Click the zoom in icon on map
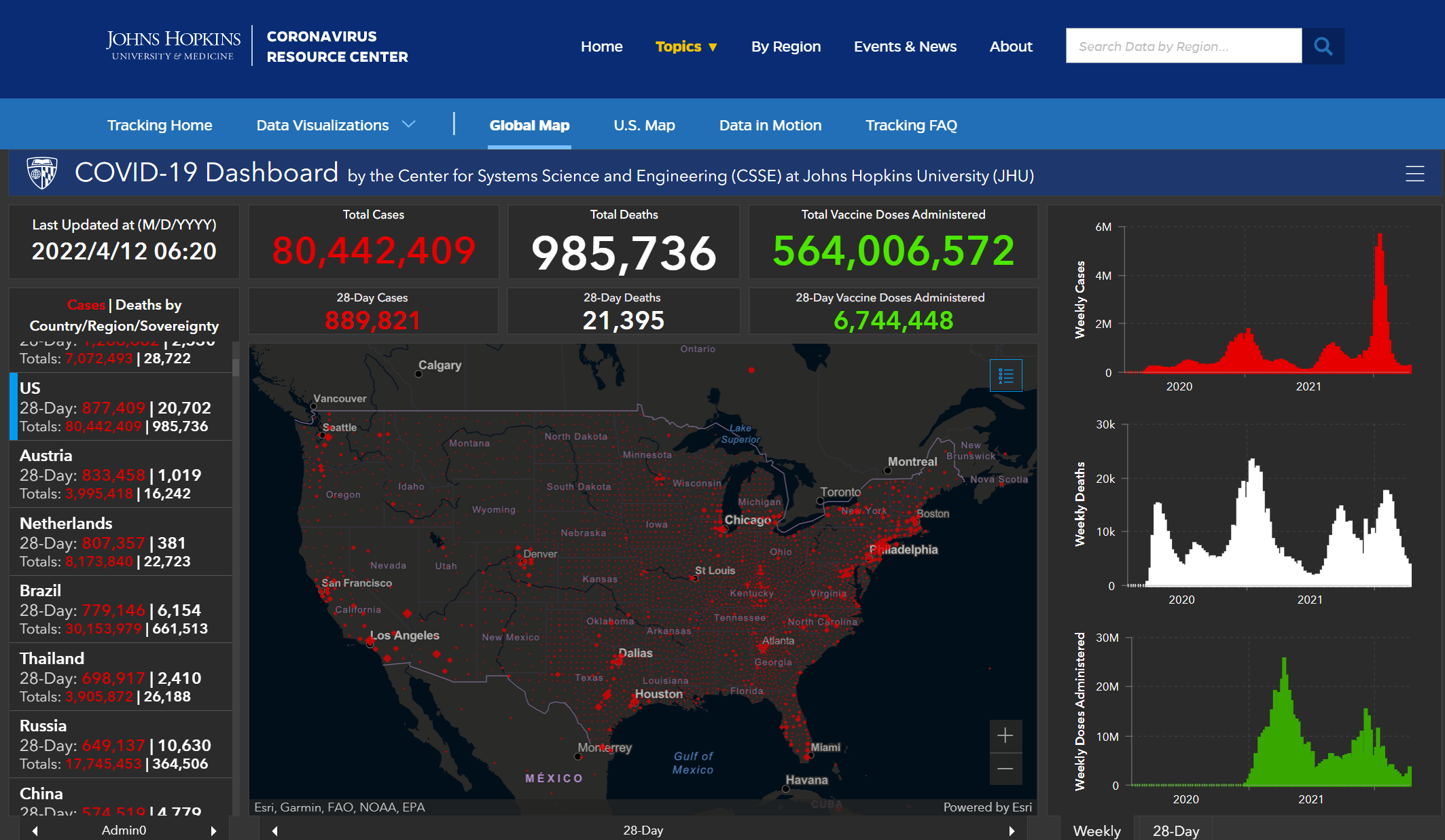This screenshot has height=840, width=1445. [1005, 736]
